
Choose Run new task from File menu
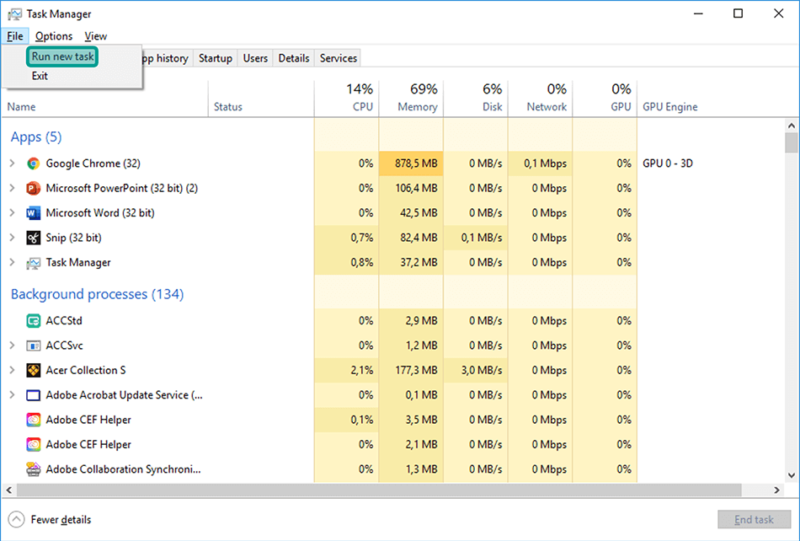(x=62, y=57)
